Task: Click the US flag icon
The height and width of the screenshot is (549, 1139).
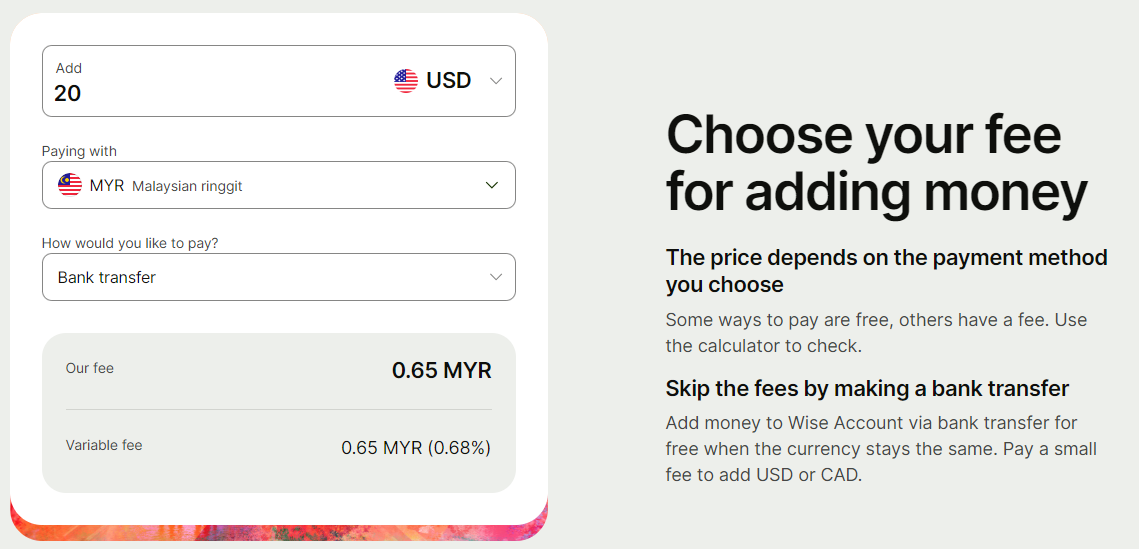Action: tap(406, 81)
